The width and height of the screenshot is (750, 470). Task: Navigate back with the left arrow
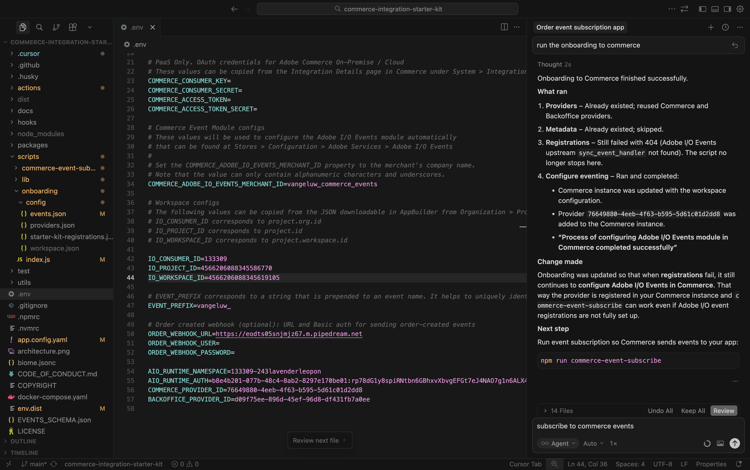tap(234, 9)
